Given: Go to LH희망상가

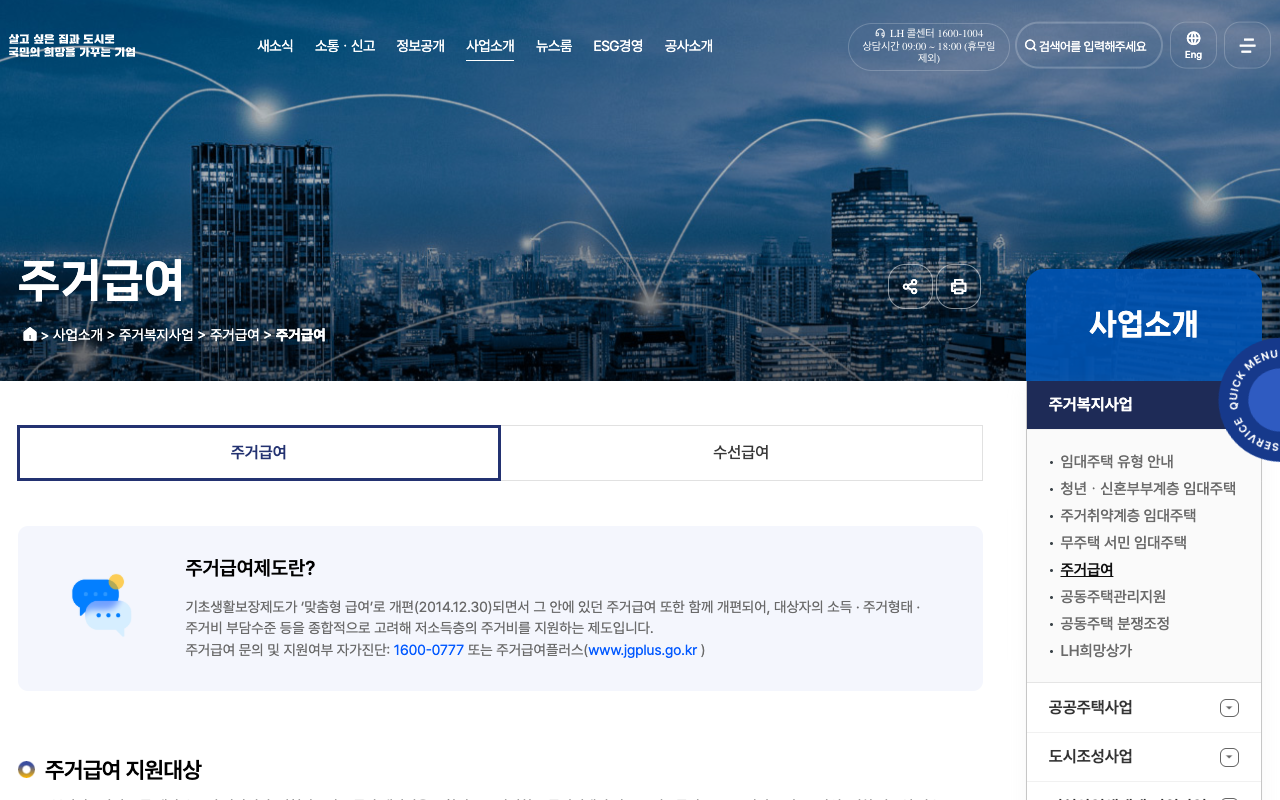Looking at the screenshot, I should 1096,651.
